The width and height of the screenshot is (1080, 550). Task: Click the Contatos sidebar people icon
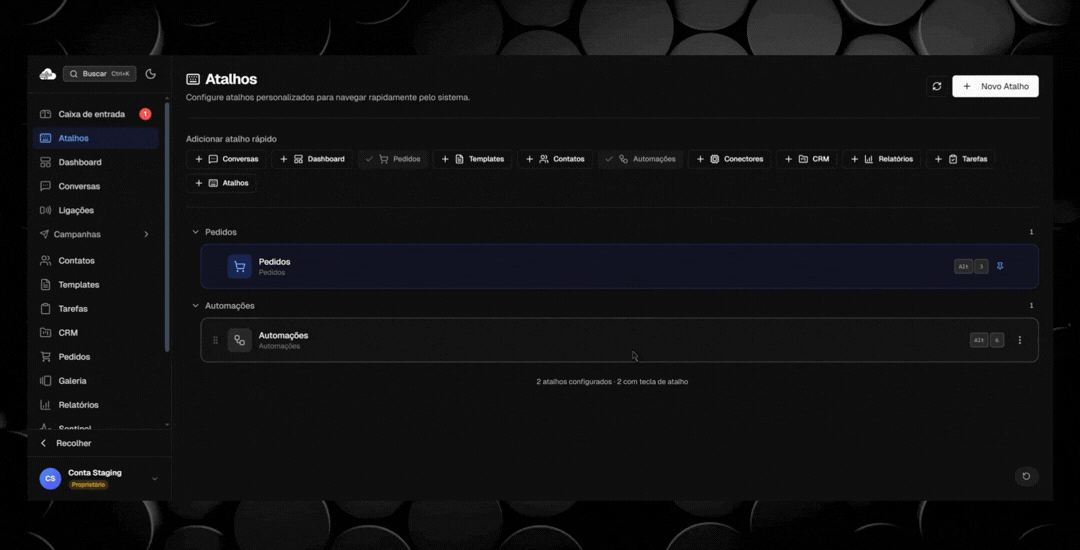(x=45, y=261)
